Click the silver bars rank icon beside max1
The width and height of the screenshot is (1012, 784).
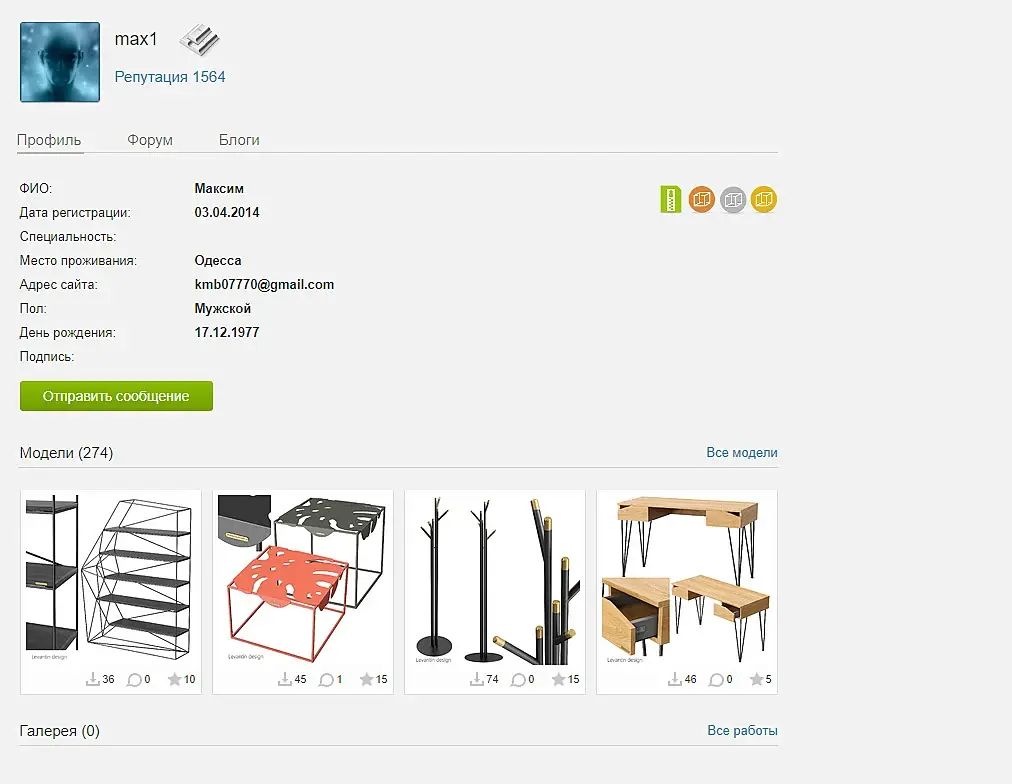click(199, 40)
